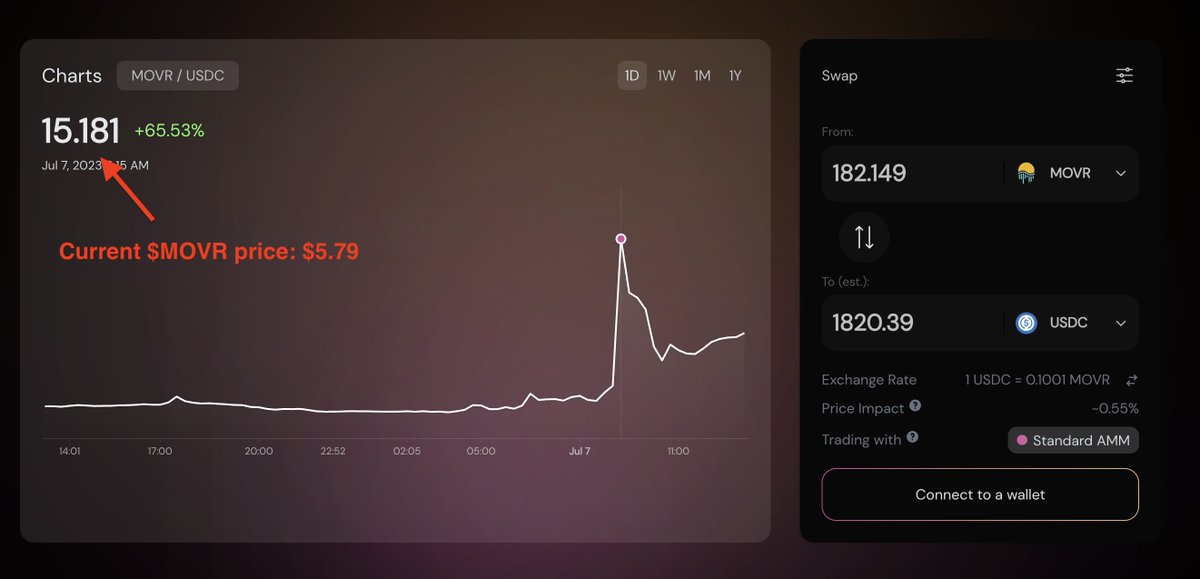Click Trading with help question icon
This screenshot has width=1200, height=579.
pos(912,438)
